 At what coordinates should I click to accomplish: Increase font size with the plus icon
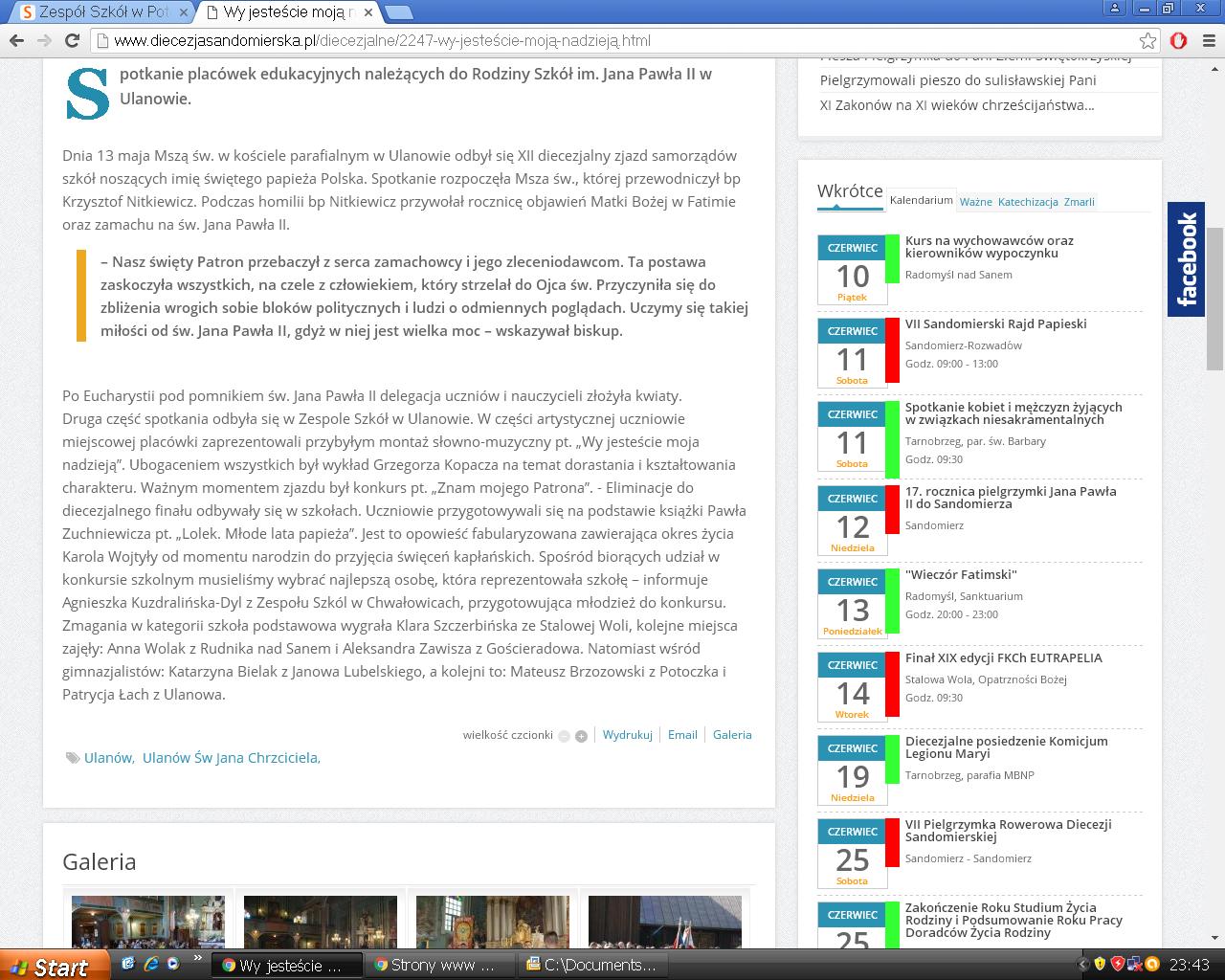point(581,736)
